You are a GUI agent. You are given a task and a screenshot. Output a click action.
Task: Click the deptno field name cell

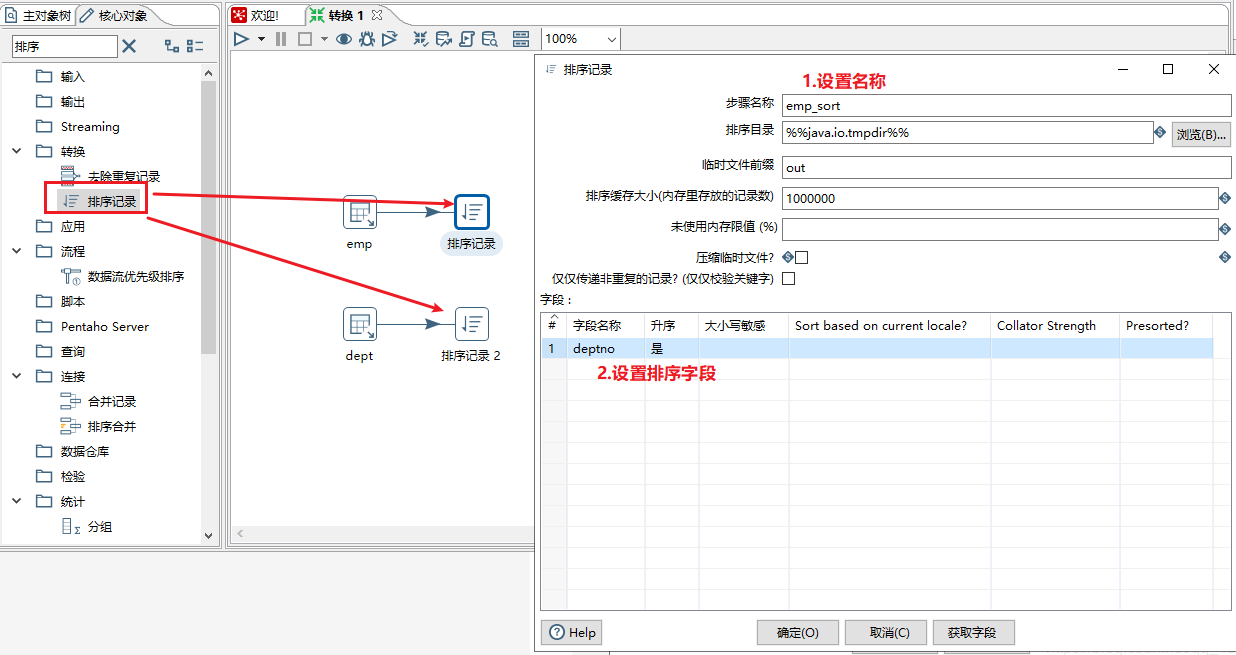coord(606,348)
